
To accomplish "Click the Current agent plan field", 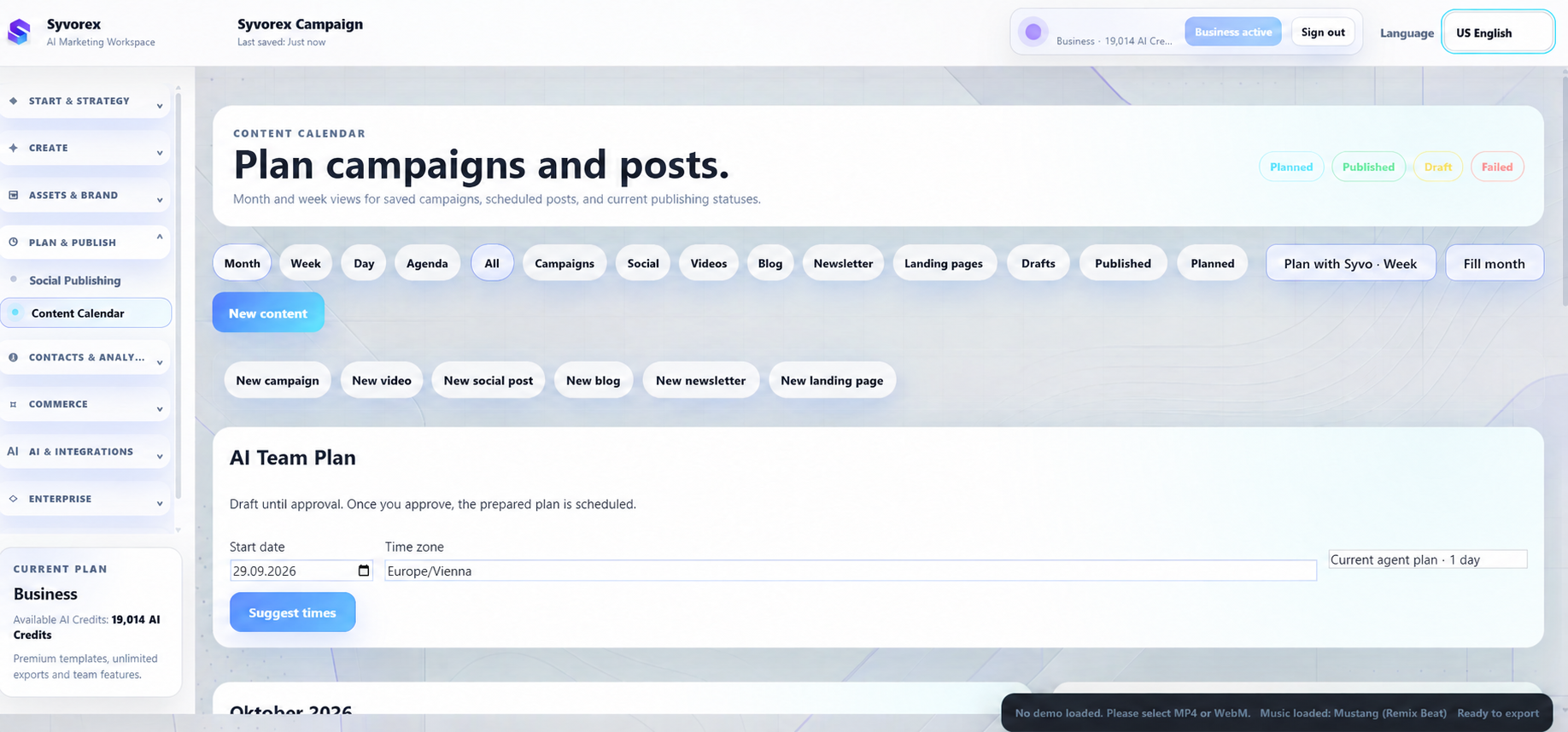I will coord(1428,559).
